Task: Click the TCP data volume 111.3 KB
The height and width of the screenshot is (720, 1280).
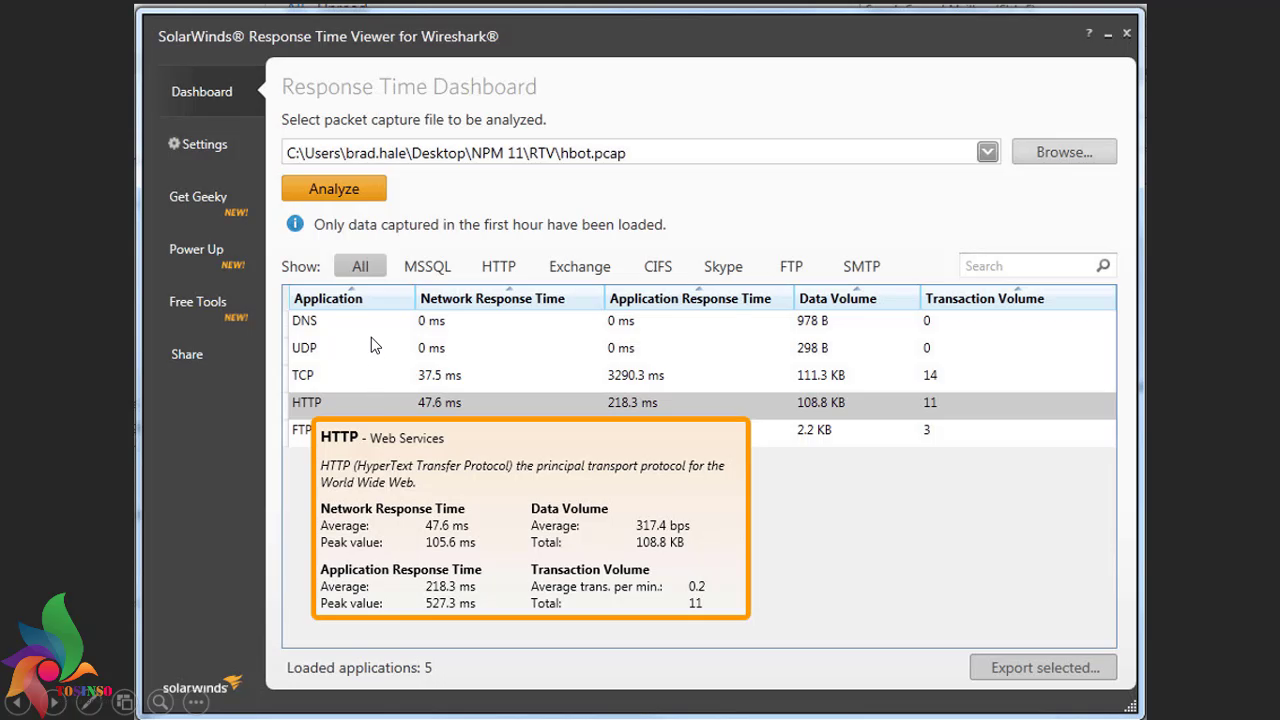Action: point(822,375)
